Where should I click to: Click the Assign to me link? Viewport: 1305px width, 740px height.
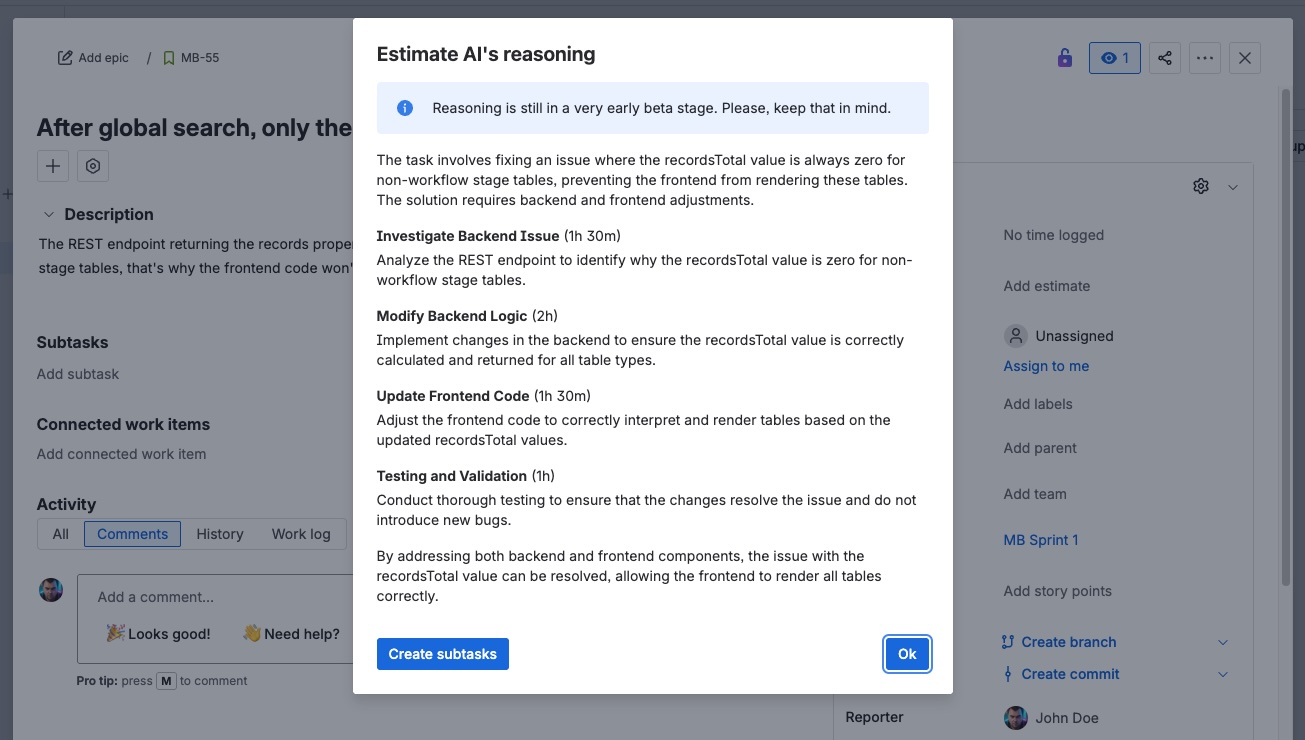tap(1046, 366)
